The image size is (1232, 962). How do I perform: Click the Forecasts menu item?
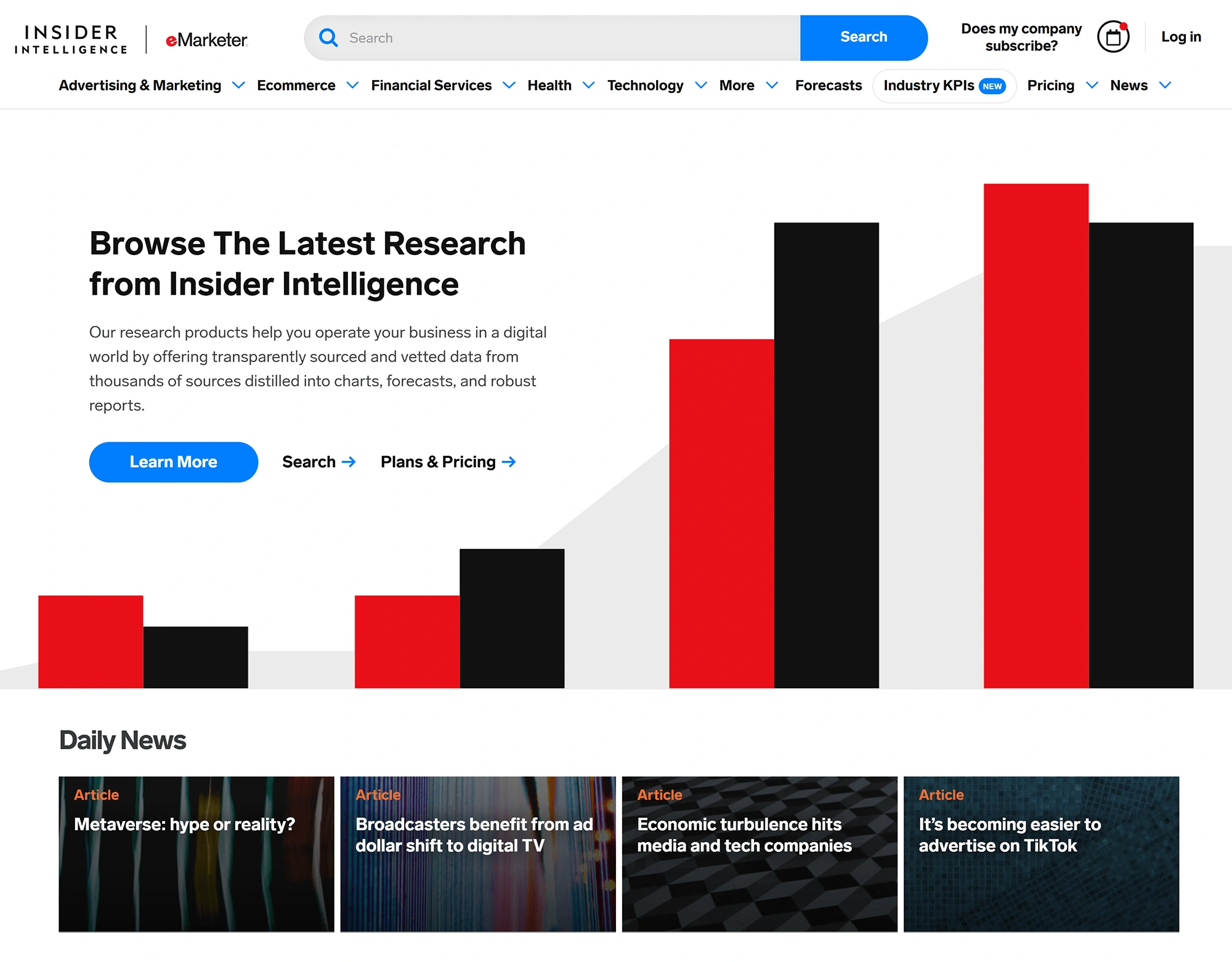click(828, 85)
